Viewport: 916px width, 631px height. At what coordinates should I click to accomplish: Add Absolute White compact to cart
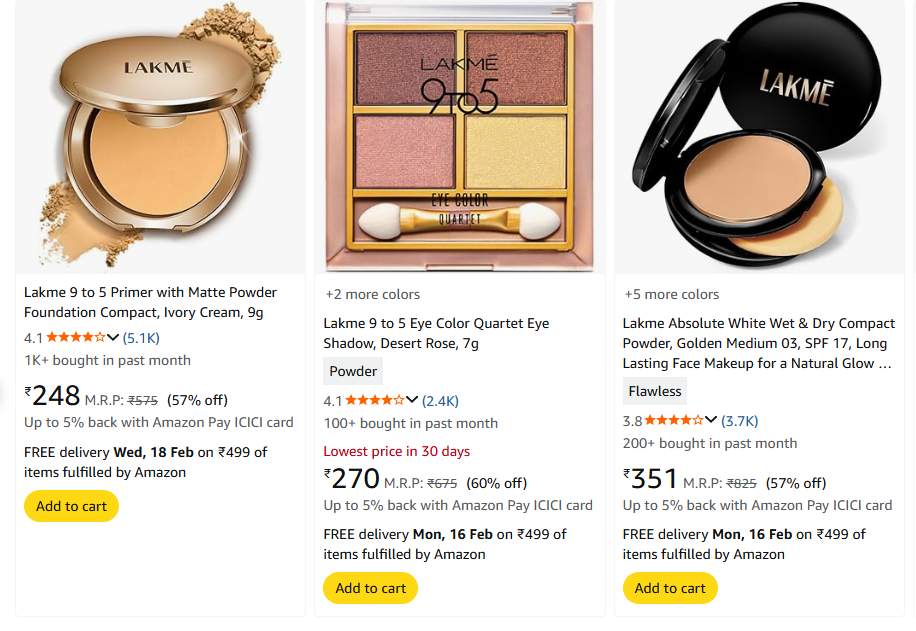pyautogui.click(x=670, y=588)
